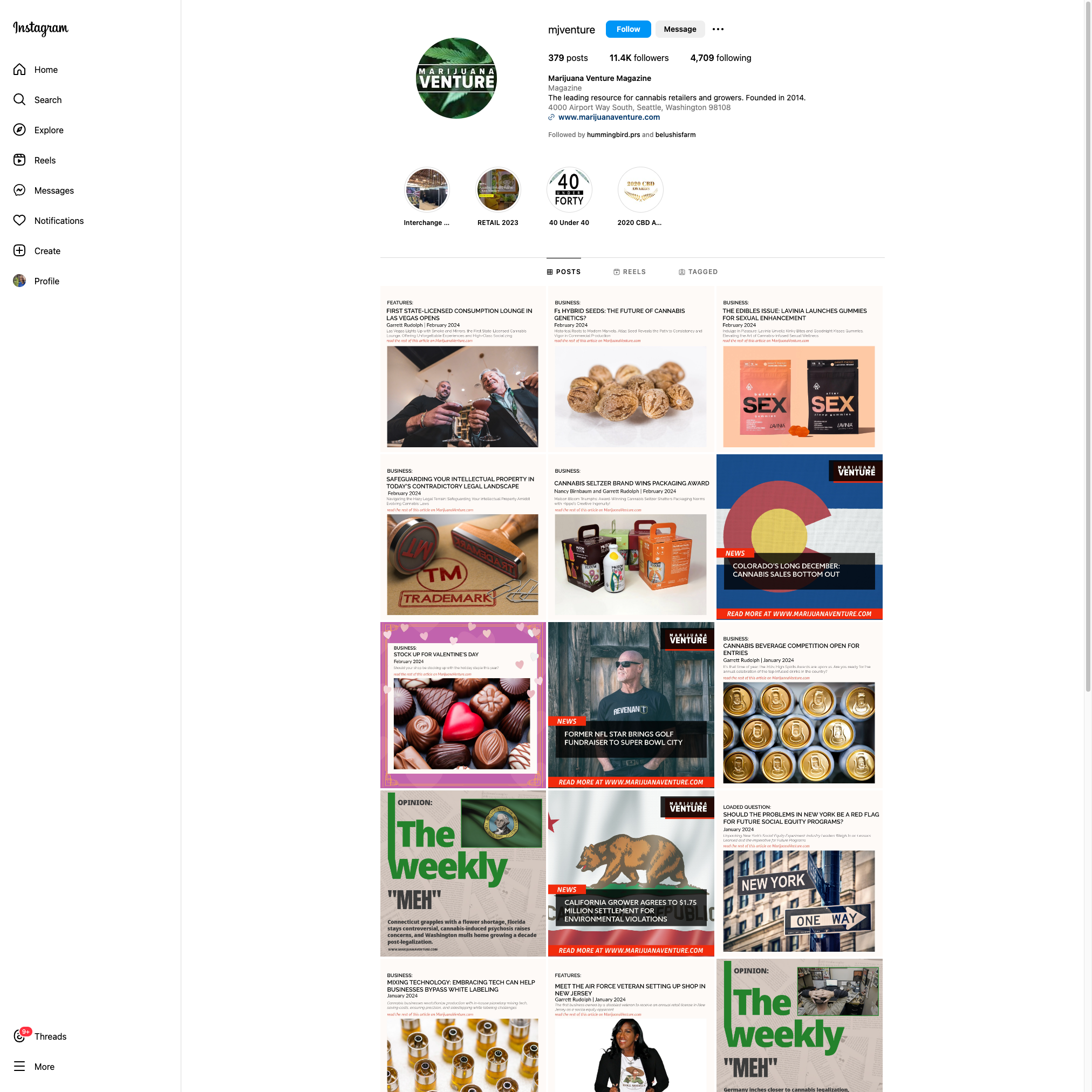Open the Explore compass icon
The width and height of the screenshot is (1092, 1092).
point(19,130)
